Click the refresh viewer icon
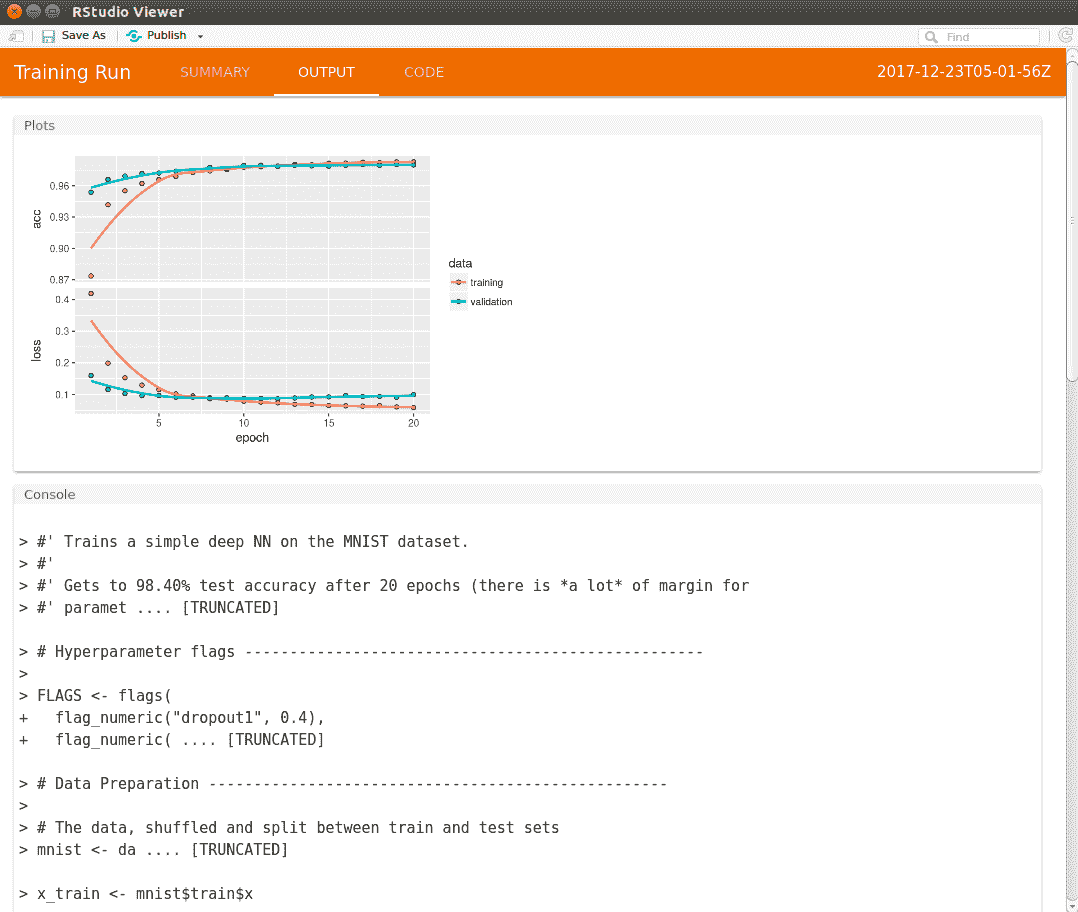Image resolution: width=1078 pixels, height=912 pixels. (1065, 36)
